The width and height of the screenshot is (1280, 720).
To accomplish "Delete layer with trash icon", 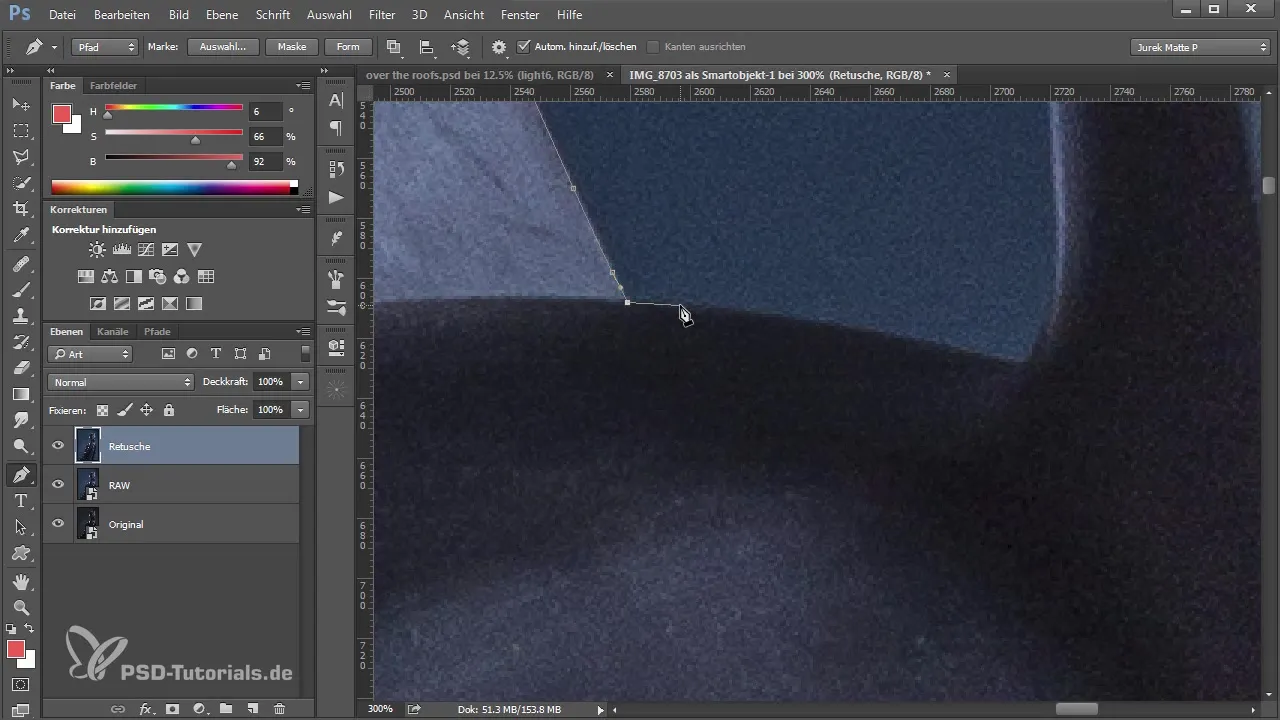I will [x=279, y=708].
